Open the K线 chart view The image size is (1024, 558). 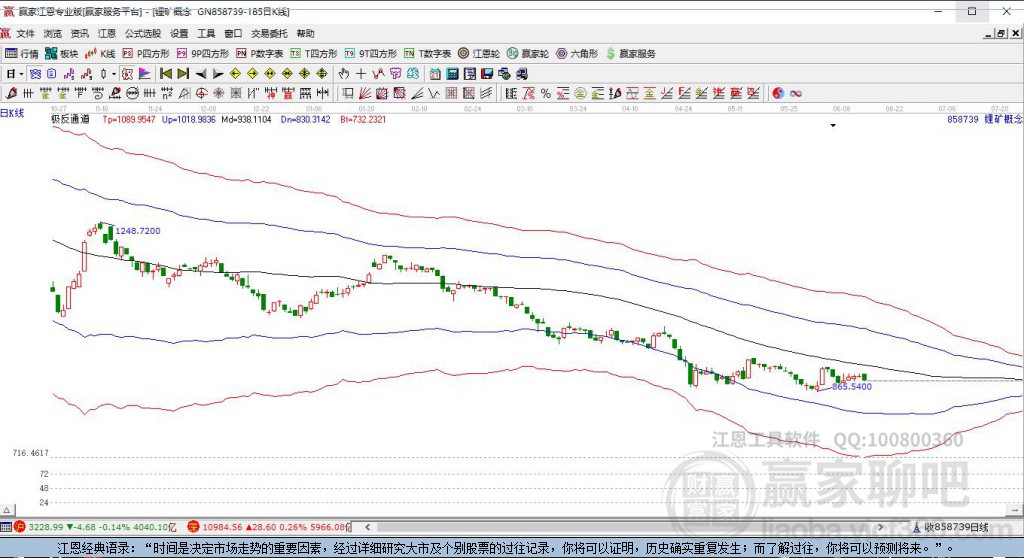click(x=100, y=54)
